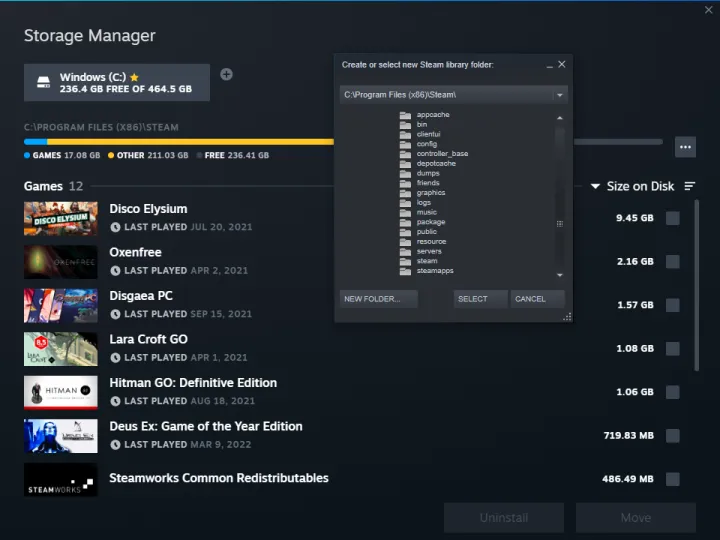Image resolution: width=720 pixels, height=540 pixels.
Task: Select the appcache folder icon
Action: 405,115
